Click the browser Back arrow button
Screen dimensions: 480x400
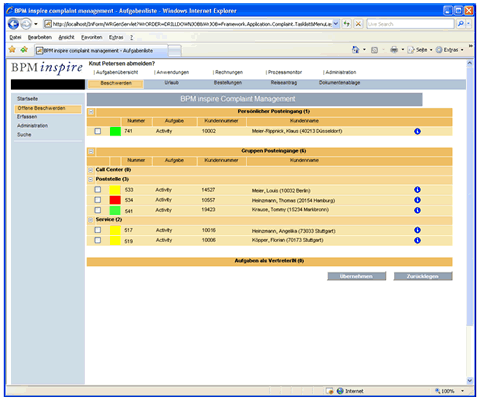(x=13, y=24)
